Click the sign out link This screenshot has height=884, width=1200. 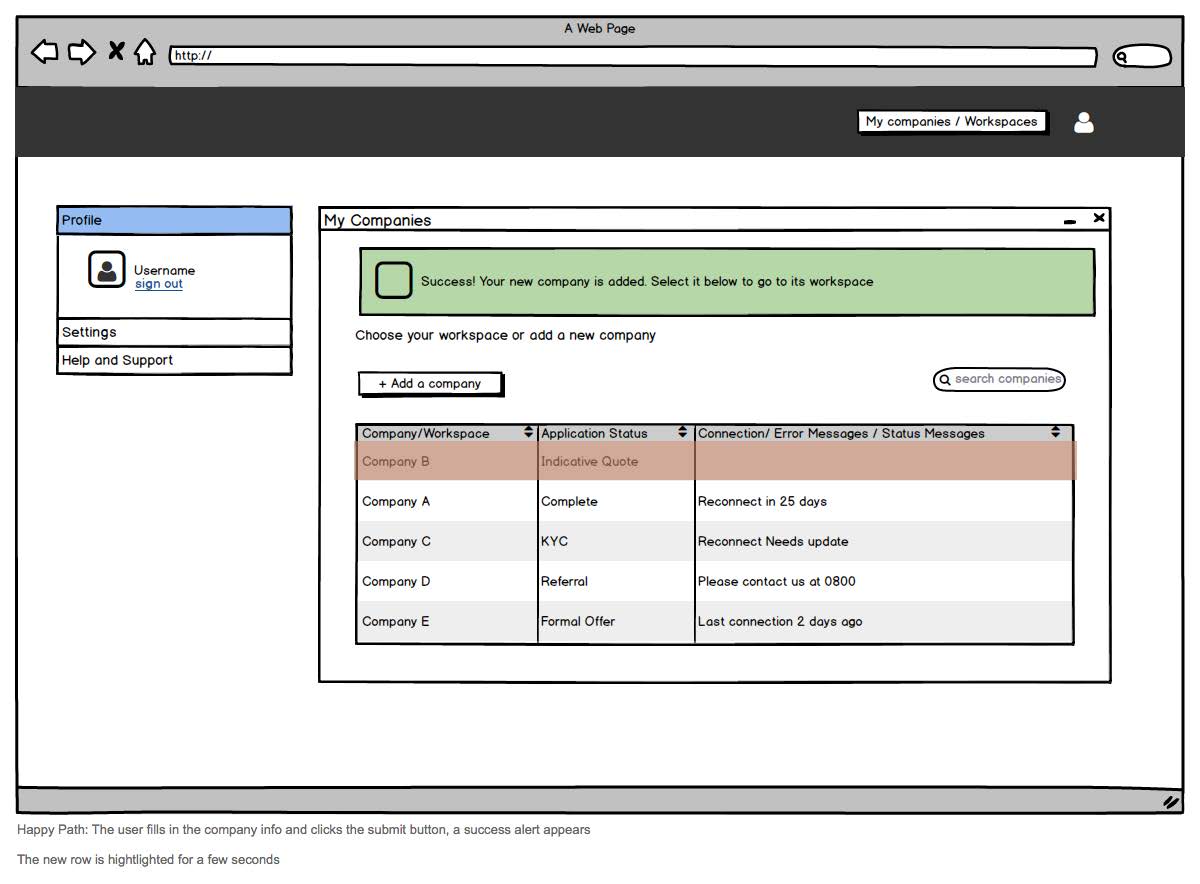pyautogui.click(x=159, y=284)
